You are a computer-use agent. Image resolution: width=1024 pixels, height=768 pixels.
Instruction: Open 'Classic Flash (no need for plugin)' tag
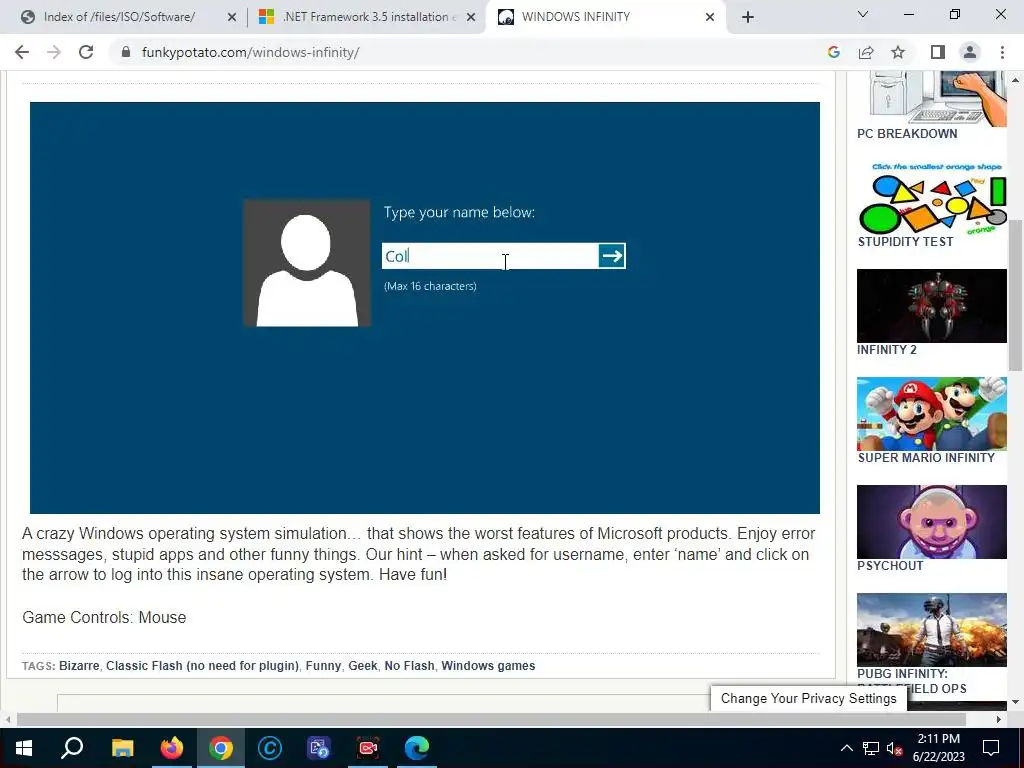click(x=202, y=665)
